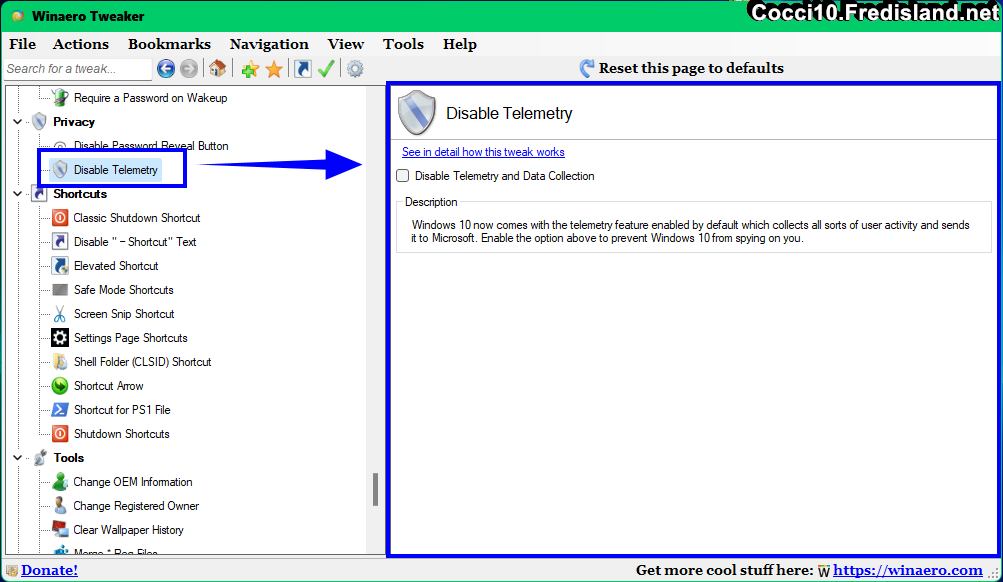Collapse the Privacy tree section
1003x582 pixels.
tap(17, 122)
